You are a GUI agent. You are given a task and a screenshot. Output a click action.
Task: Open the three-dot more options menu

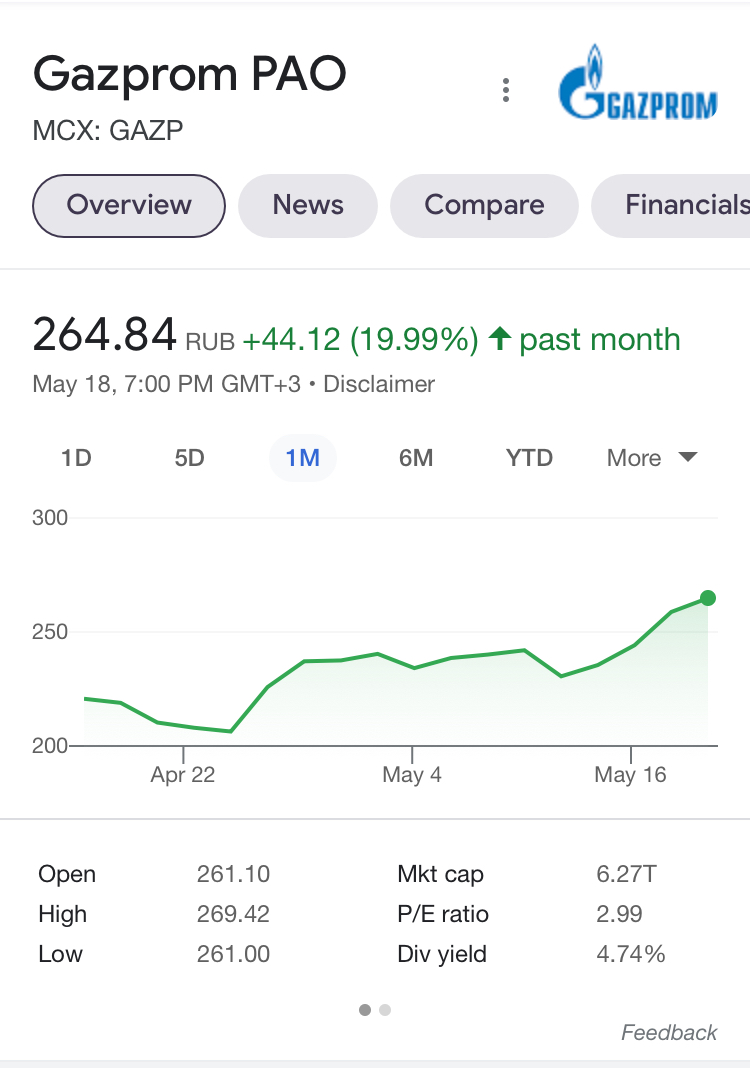(505, 90)
